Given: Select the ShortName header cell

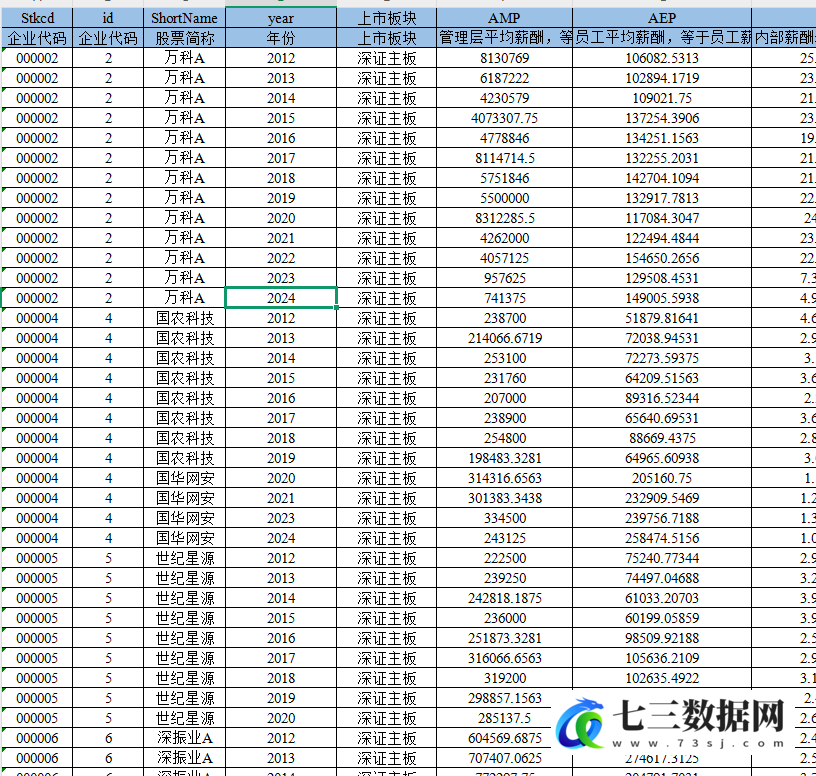Looking at the screenshot, I should point(184,18).
